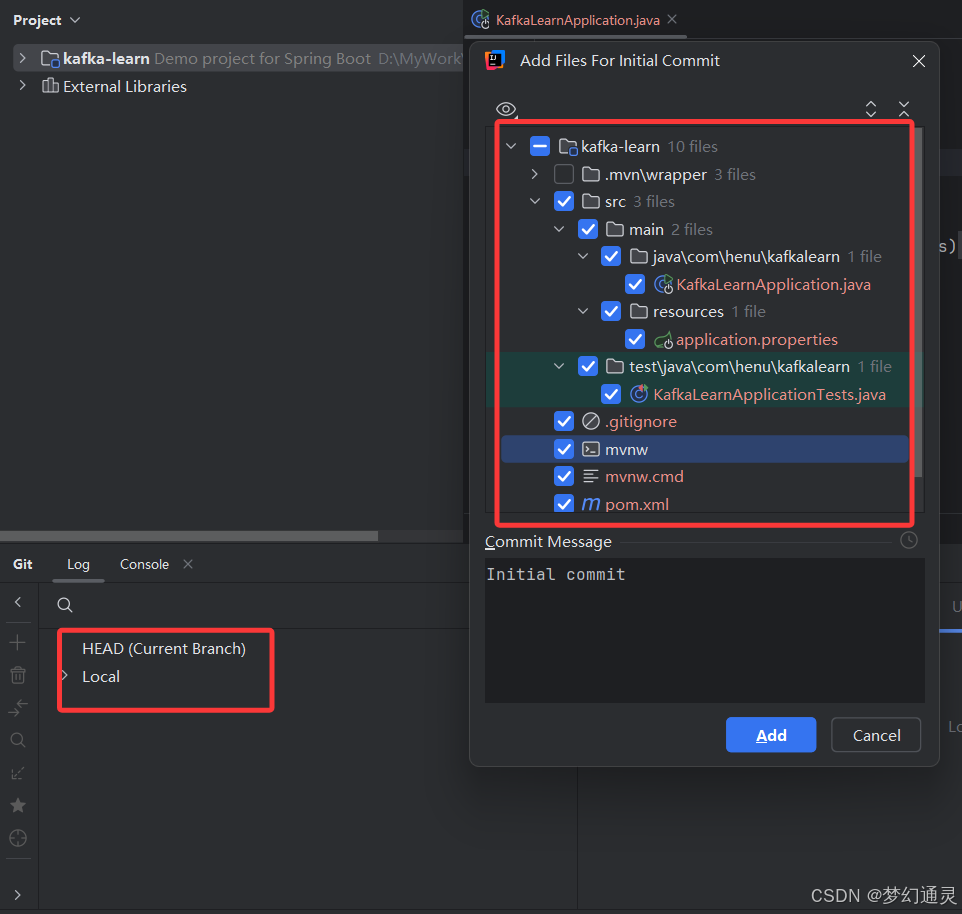
Task: Open commit message history clock icon
Action: coord(909,540)
